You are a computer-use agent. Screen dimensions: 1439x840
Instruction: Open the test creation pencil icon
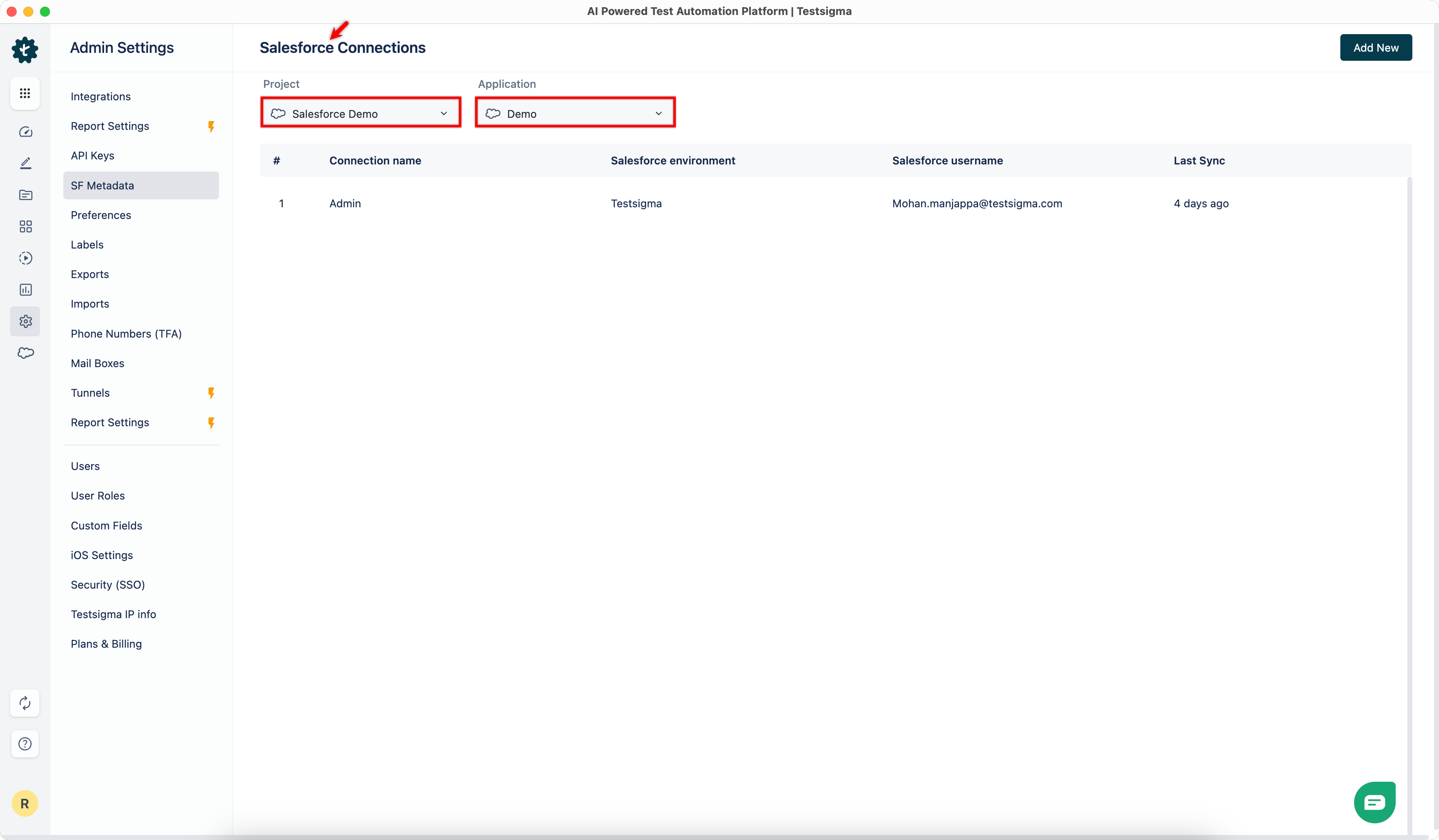(25, 163)
